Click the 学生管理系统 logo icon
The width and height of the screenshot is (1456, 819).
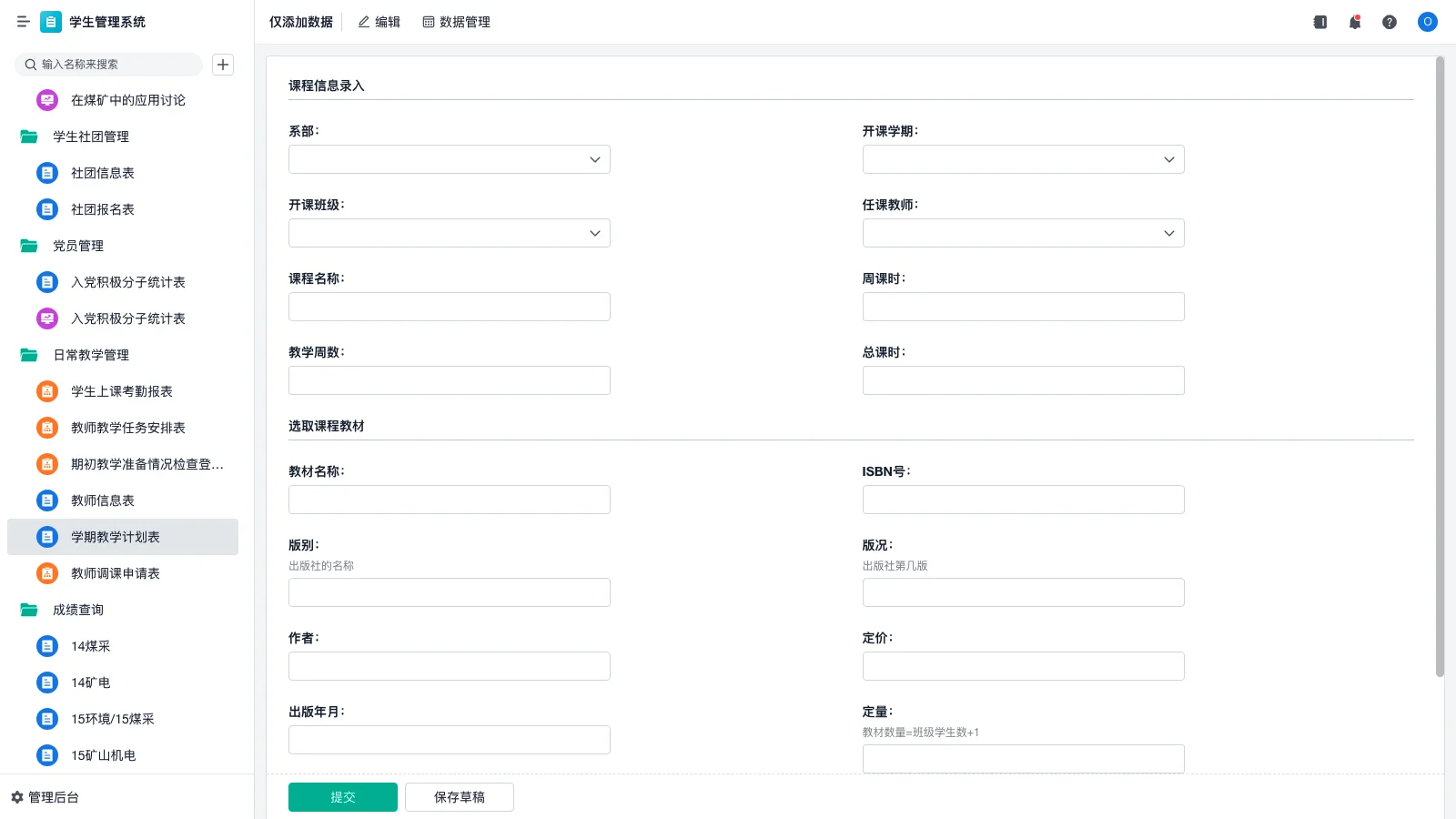pyautogui.click(x=51, y=22)
